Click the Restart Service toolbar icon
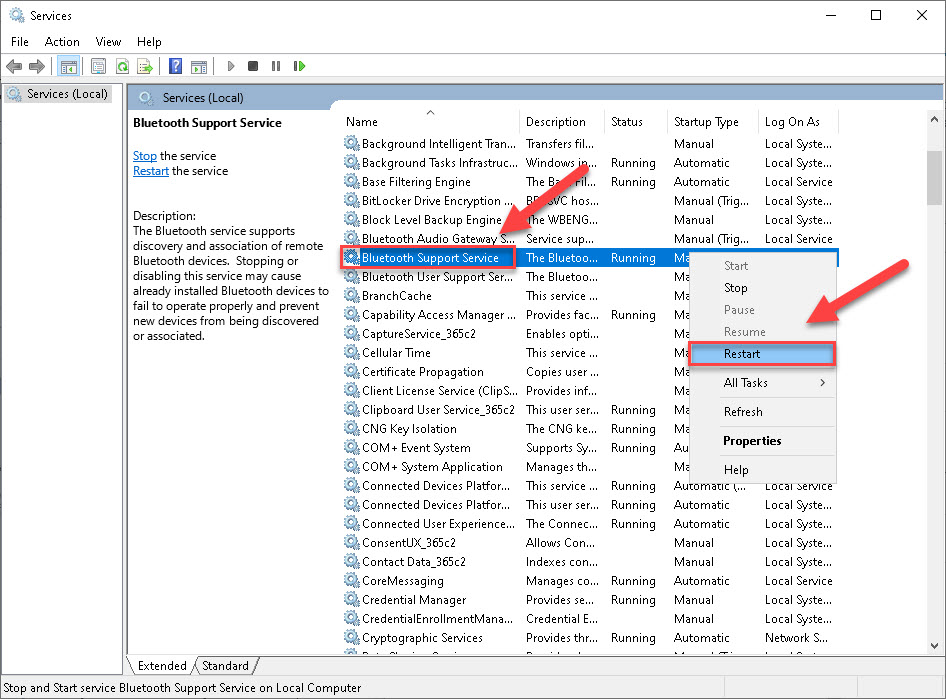946x699 pixels. [299, 66]
